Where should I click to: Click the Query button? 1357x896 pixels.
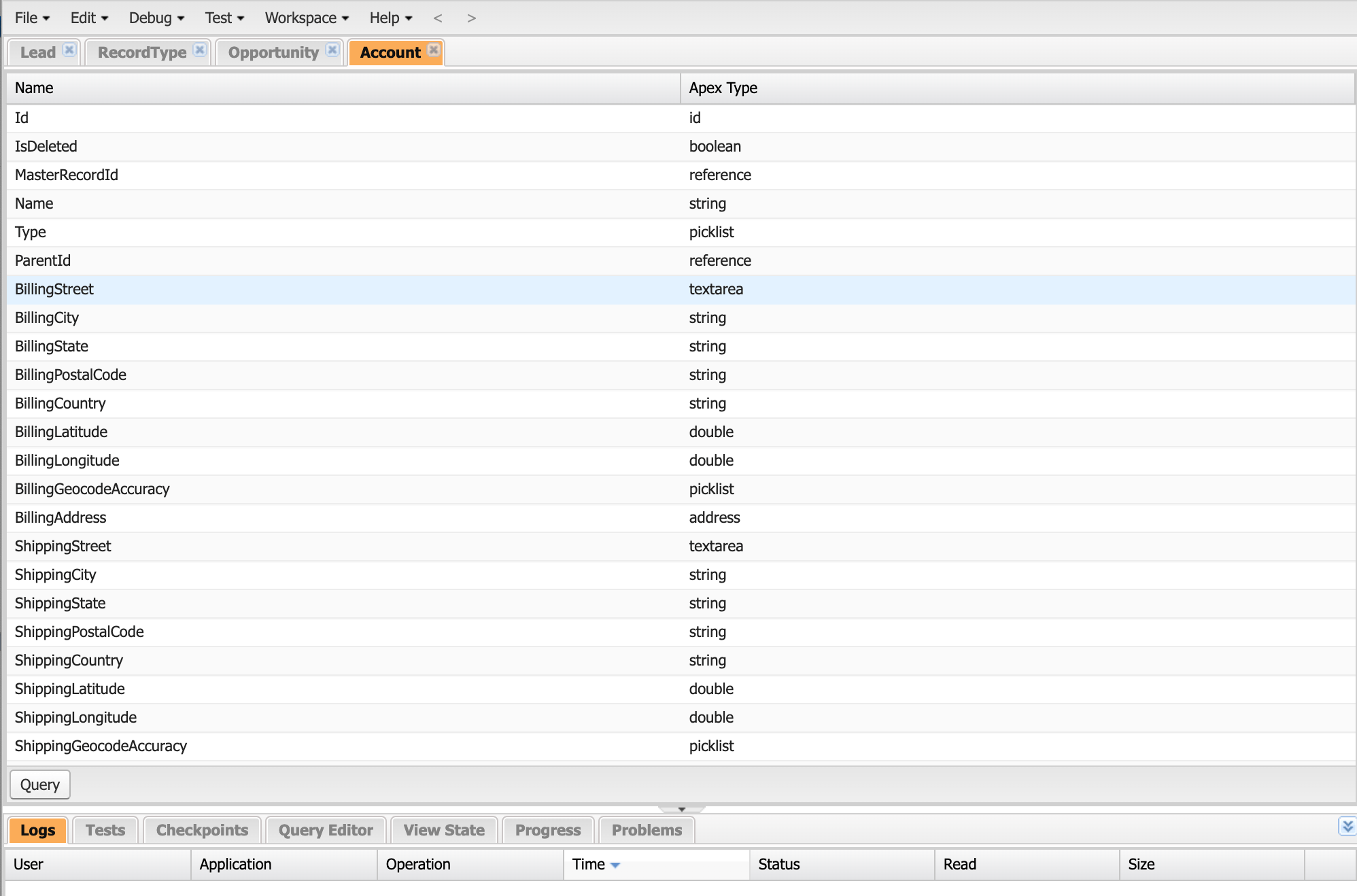pyautogui.click(x=39, y=785)
